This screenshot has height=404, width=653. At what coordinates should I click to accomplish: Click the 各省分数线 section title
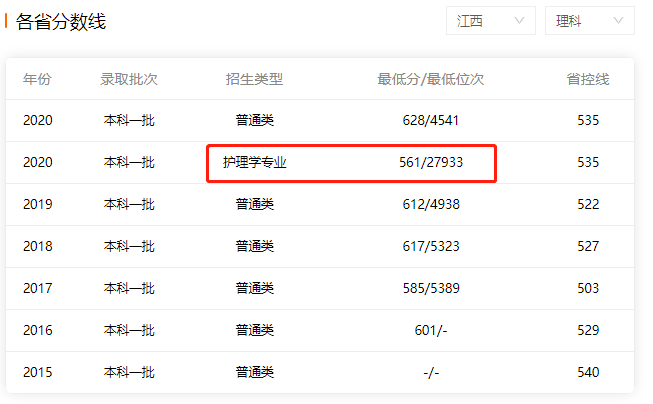[61, 21]
